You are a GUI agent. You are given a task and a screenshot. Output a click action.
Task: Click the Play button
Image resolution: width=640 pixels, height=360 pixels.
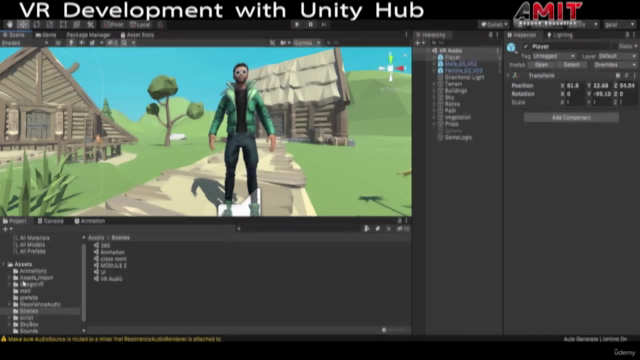(297, 24)
